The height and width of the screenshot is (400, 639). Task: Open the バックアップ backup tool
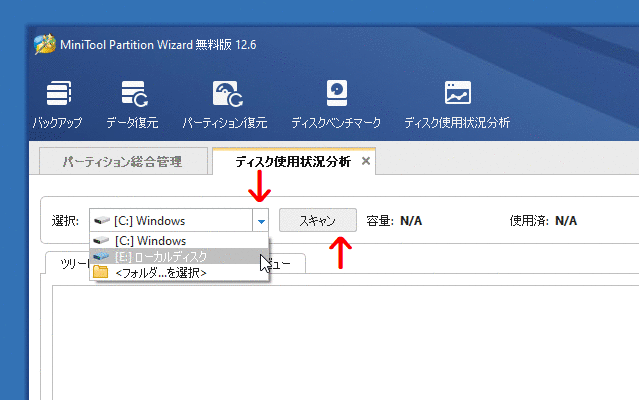click(58, 106)
